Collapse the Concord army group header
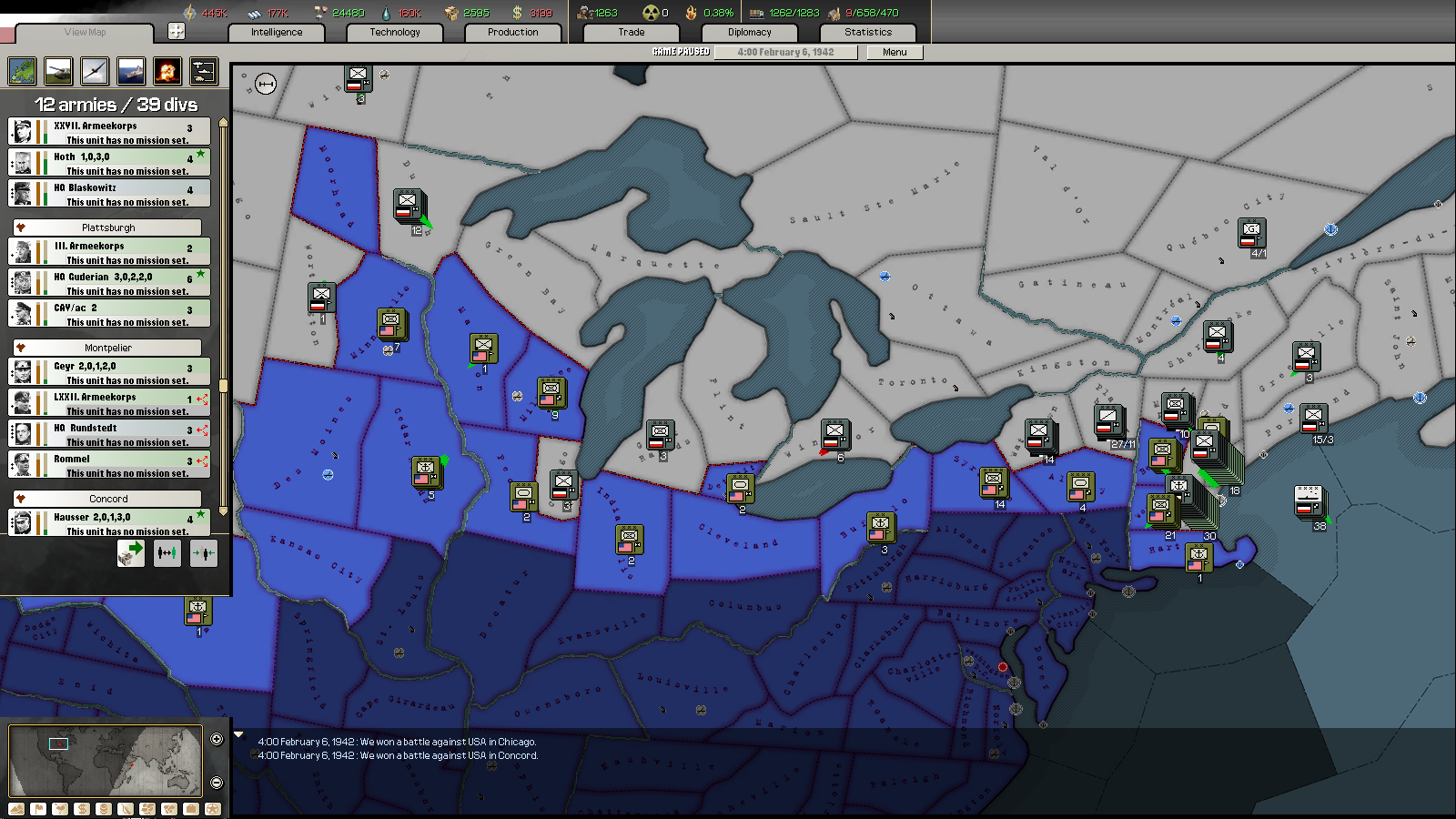Image resolution: width=1456 pixels, height=819 pixels. [108, 499]
